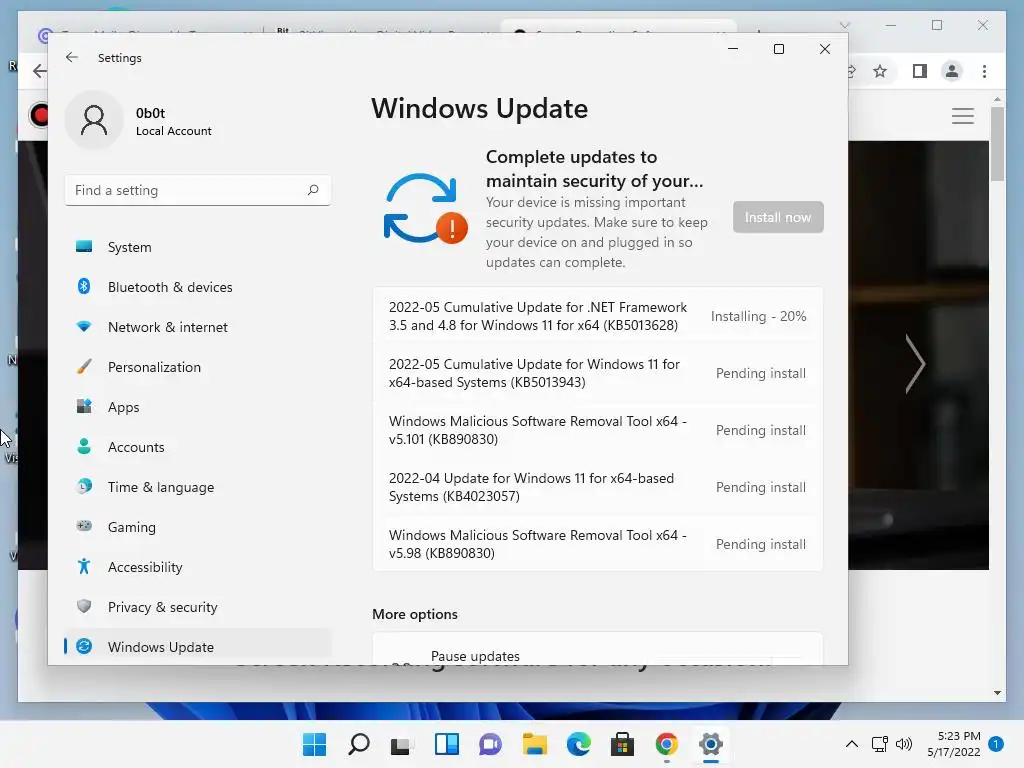Select the Accessibility figure icon
This screenshot has width=1024, height=768.
84,566
